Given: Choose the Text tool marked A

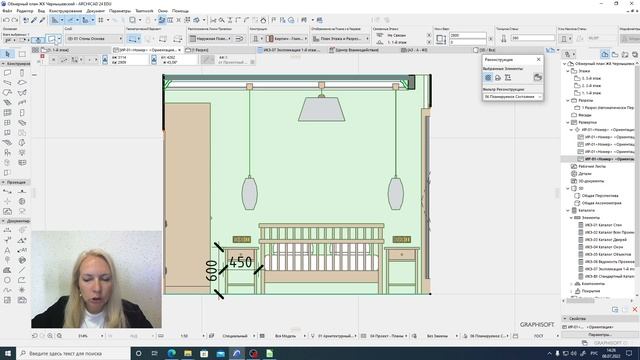Looking at the screenshot, I should tap(7, 250).
